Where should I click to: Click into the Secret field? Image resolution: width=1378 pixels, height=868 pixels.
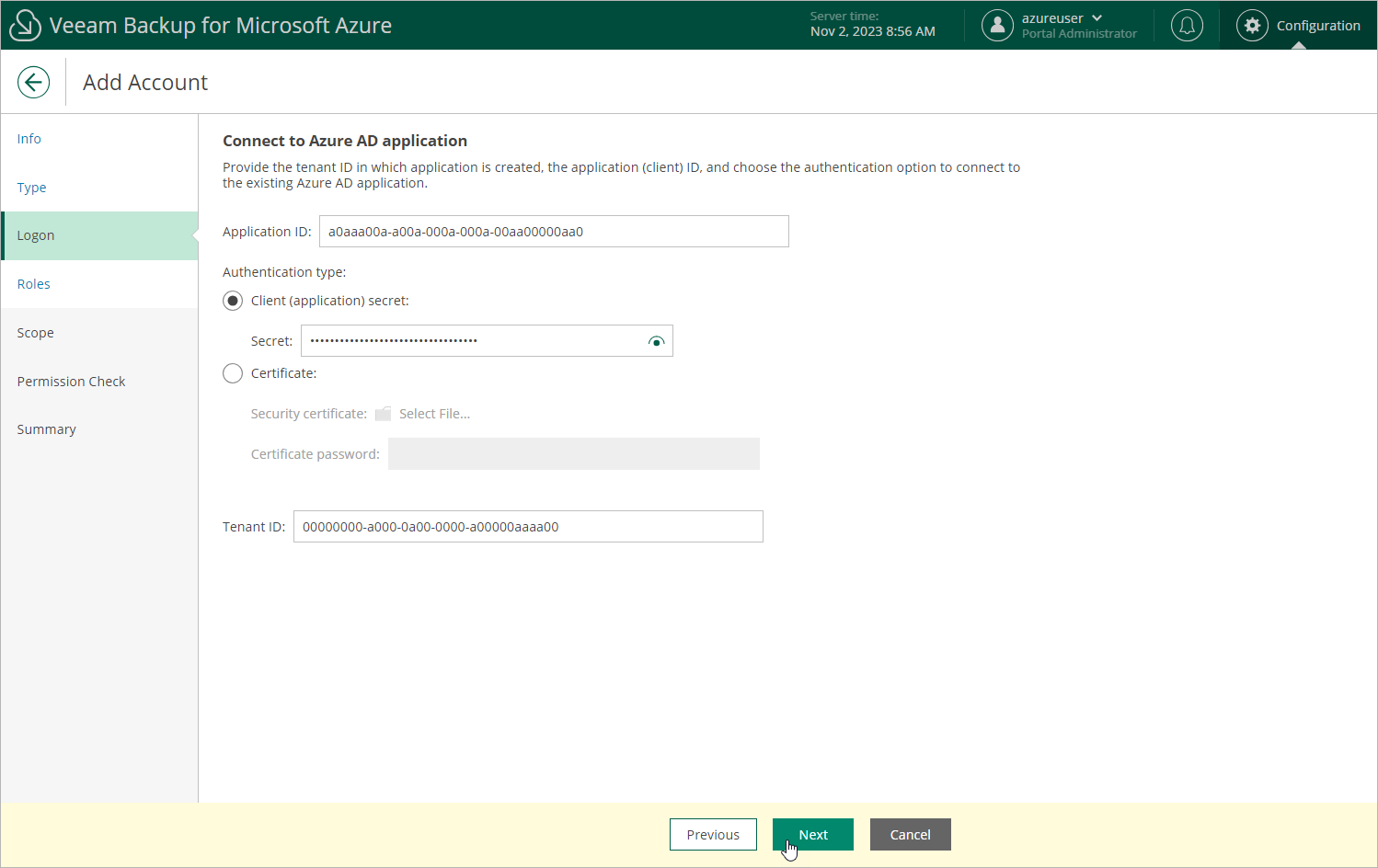[487, 341]
